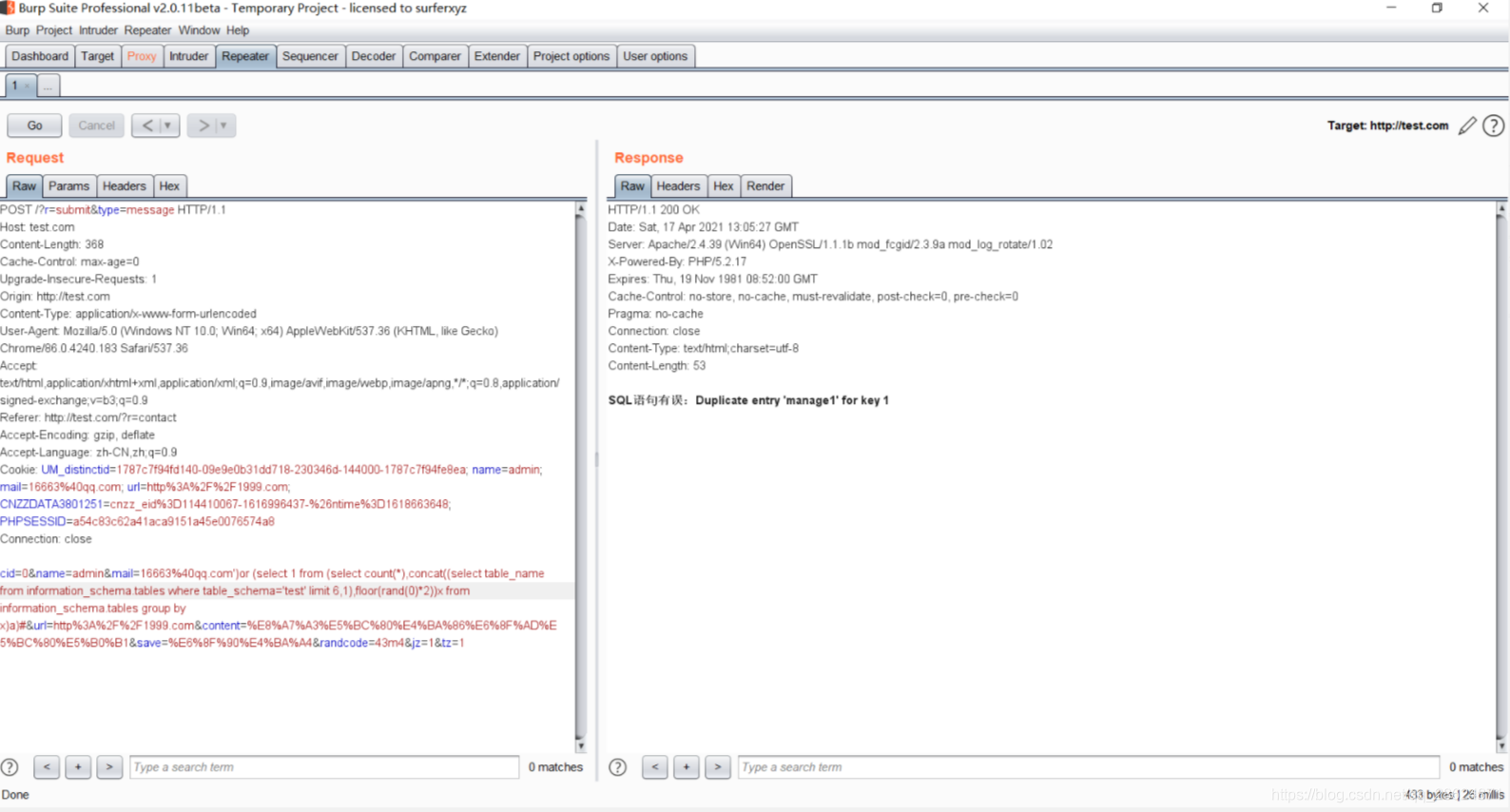Switch to the Decoder tab
1510x812 pixels.
tap(374, 56)
